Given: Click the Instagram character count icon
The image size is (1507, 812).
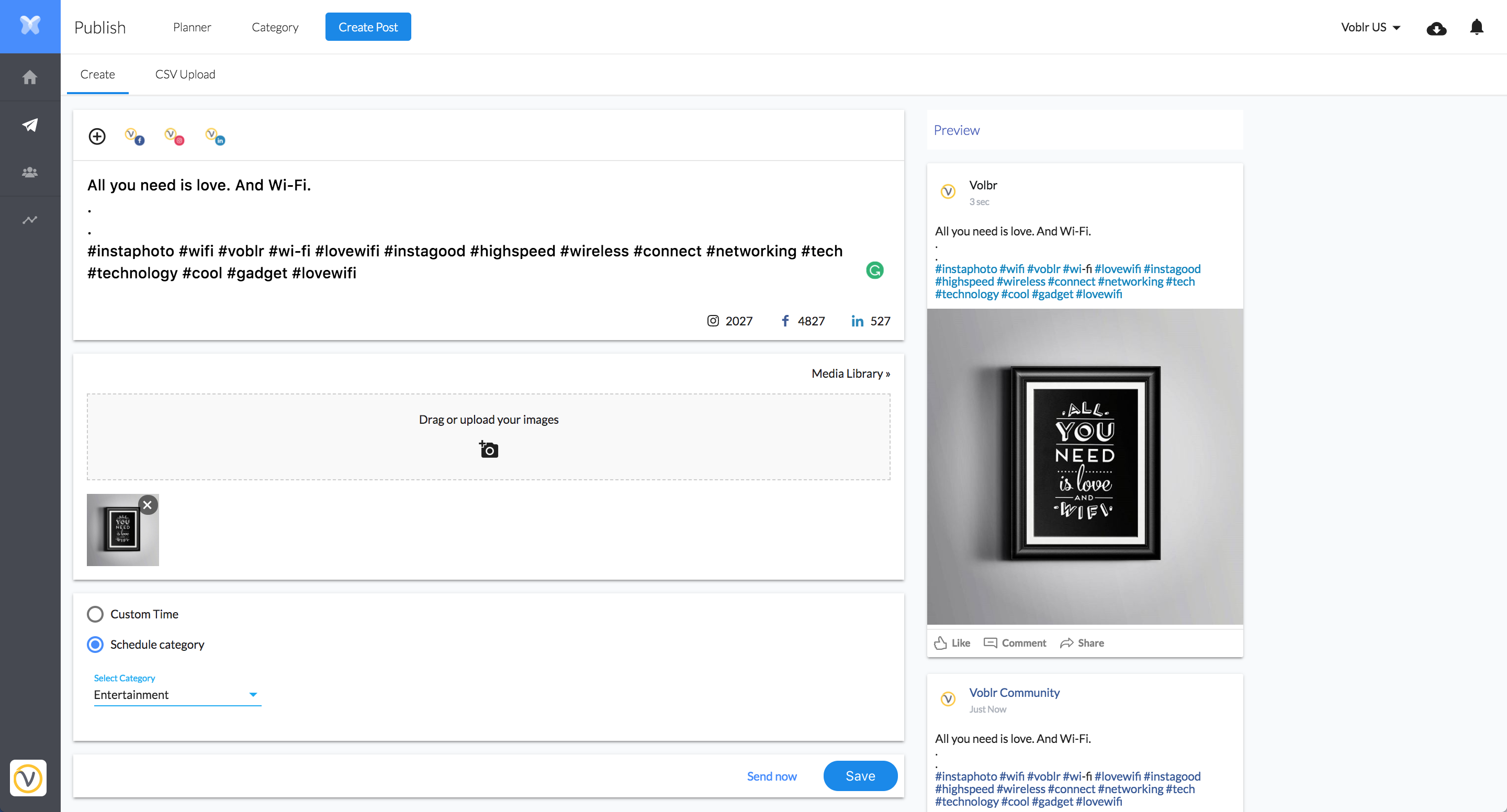Looking at the screenshot, I should (713, 321).
